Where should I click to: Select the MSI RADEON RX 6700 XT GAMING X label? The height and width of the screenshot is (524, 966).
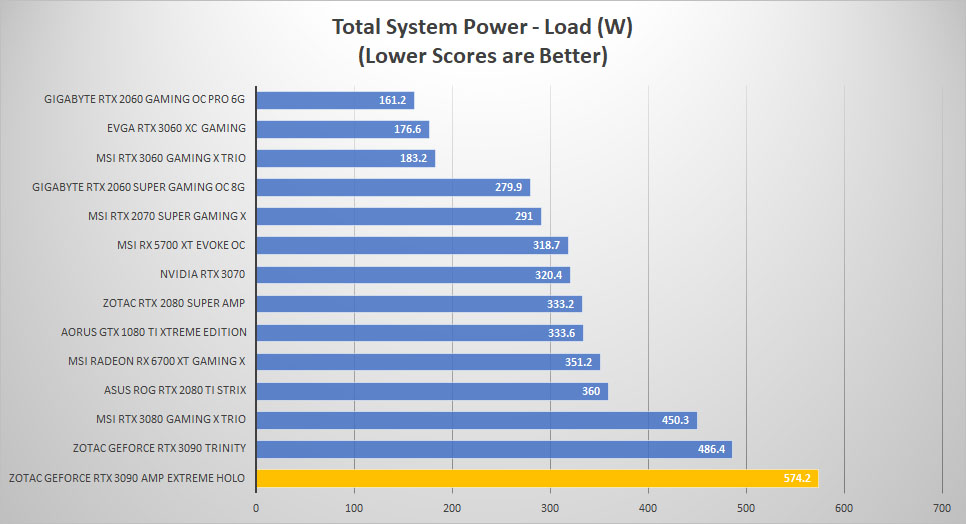156,361
